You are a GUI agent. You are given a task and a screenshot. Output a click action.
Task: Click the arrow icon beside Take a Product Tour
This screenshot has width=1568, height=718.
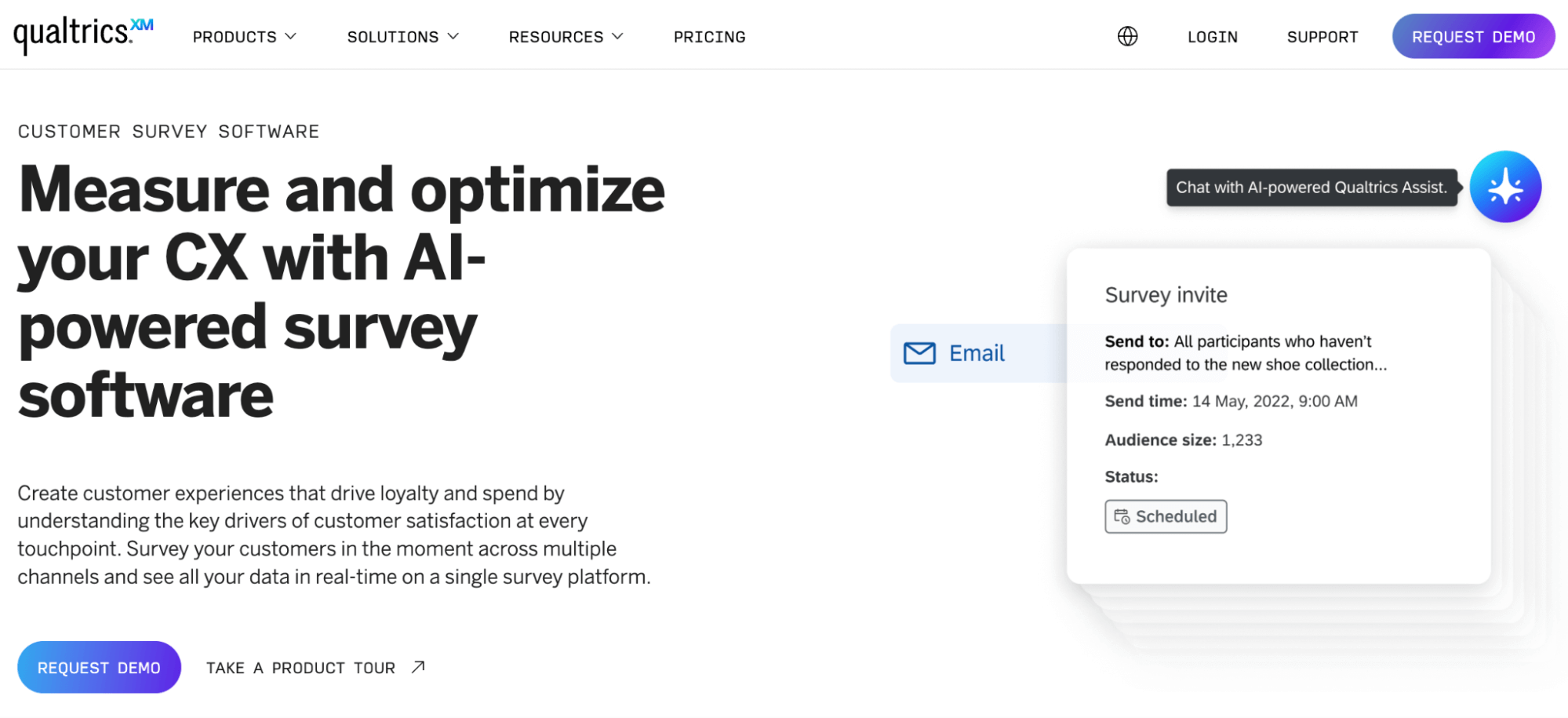(418, 667)
